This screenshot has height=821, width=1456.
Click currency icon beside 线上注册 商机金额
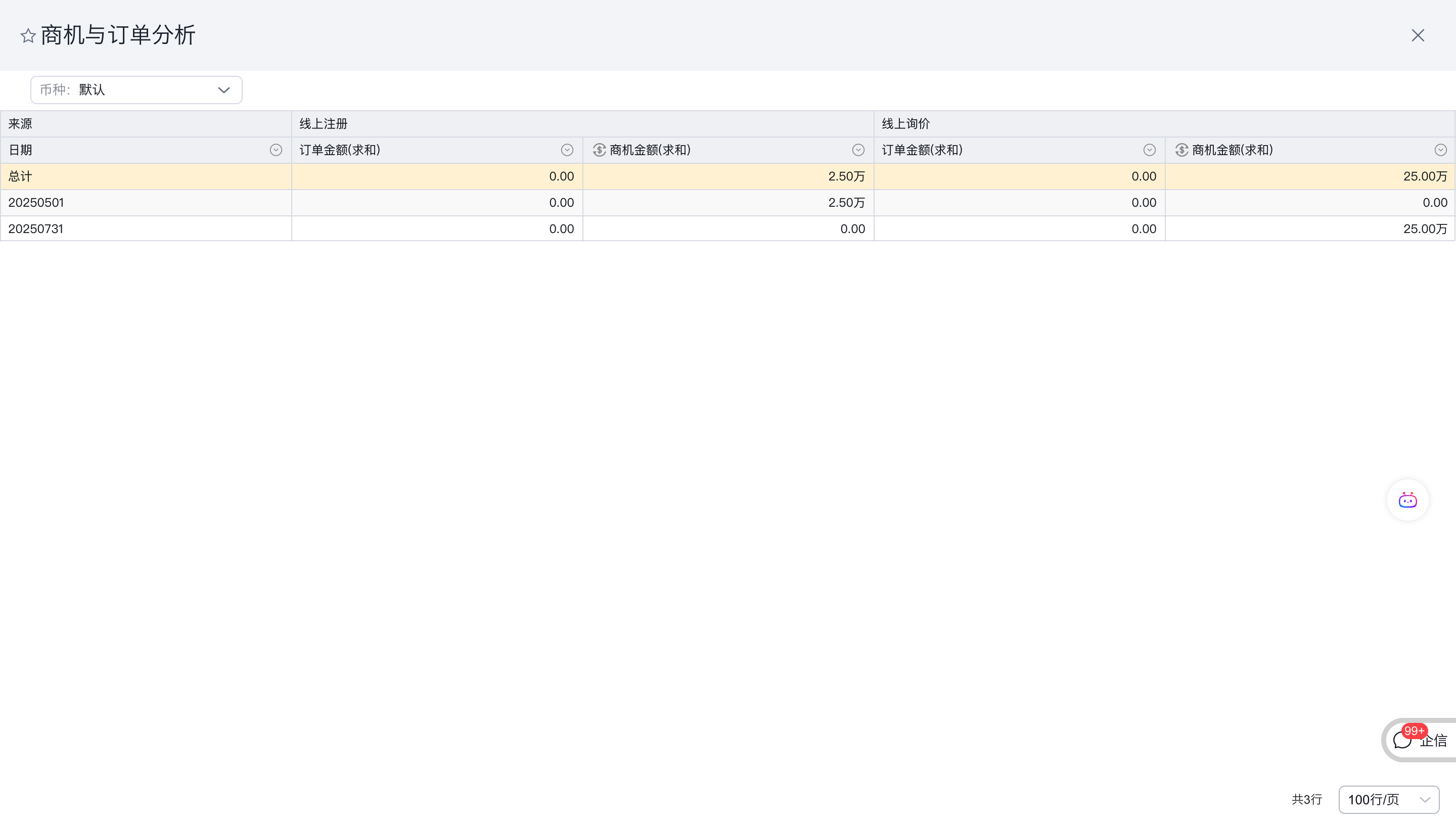(x=599, y=150)
